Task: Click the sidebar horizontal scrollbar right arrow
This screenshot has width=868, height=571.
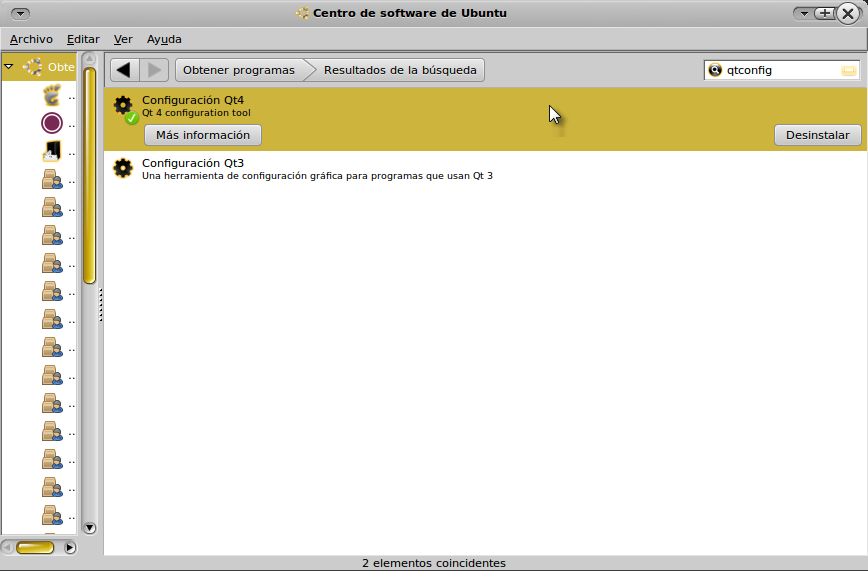Action: coord(70,548)
